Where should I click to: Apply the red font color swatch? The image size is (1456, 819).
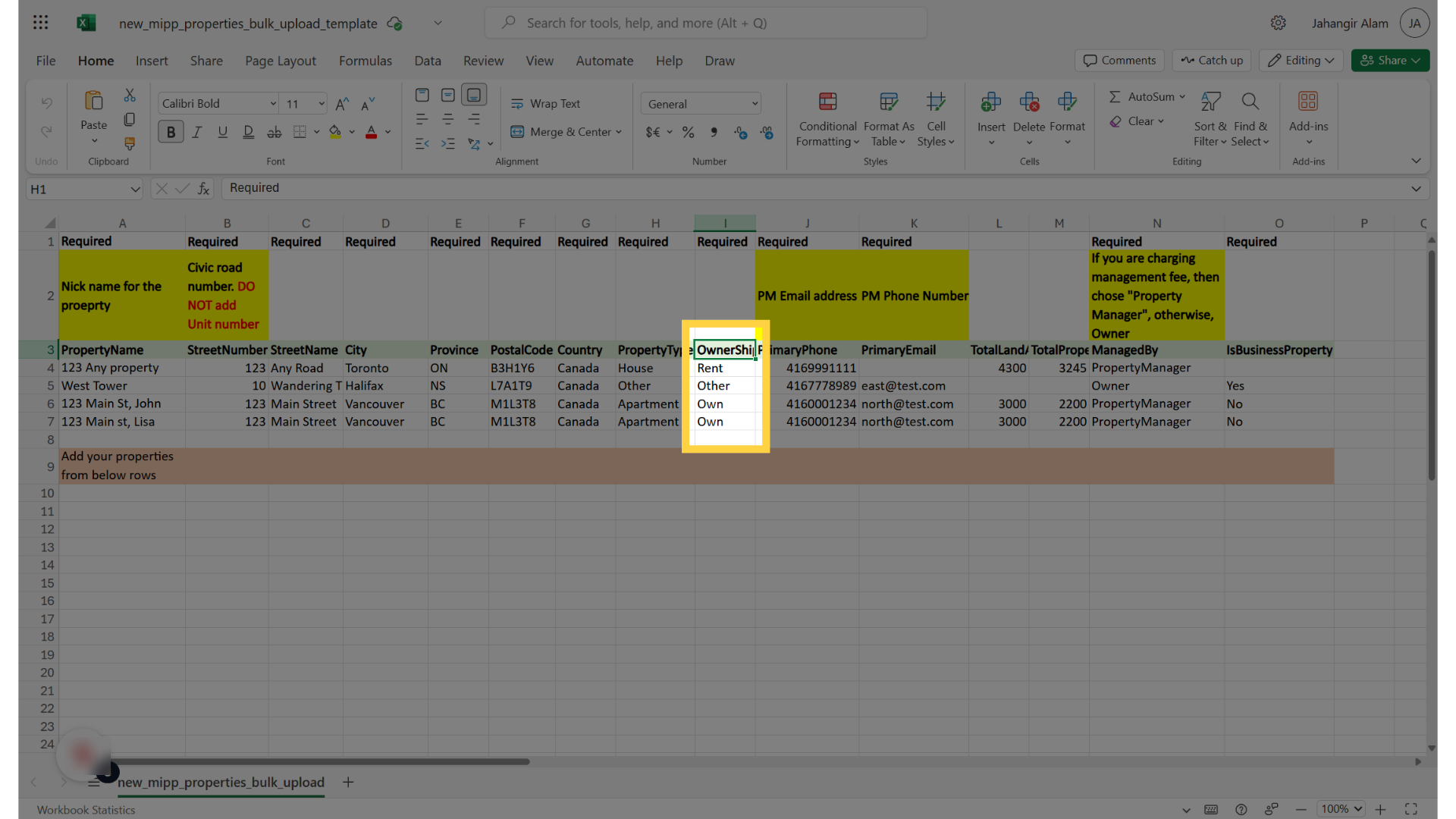point(371,132)
